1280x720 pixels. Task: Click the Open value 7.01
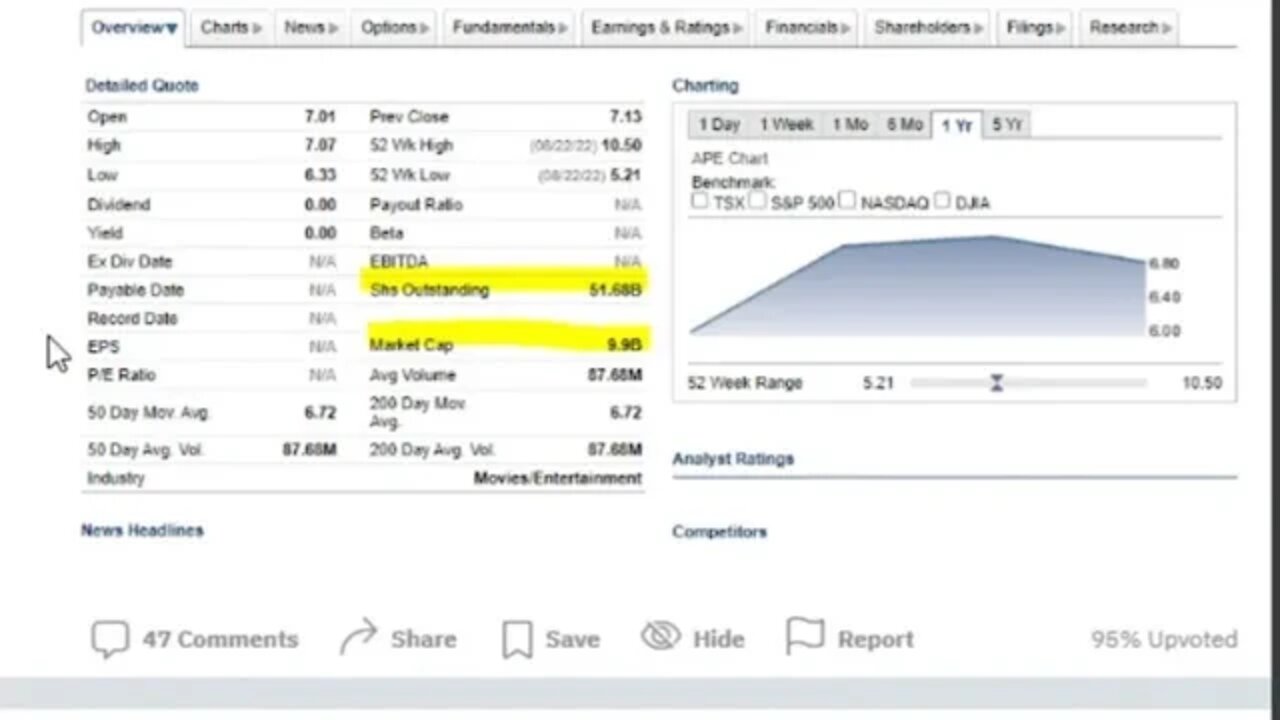[x=320, y=116]
